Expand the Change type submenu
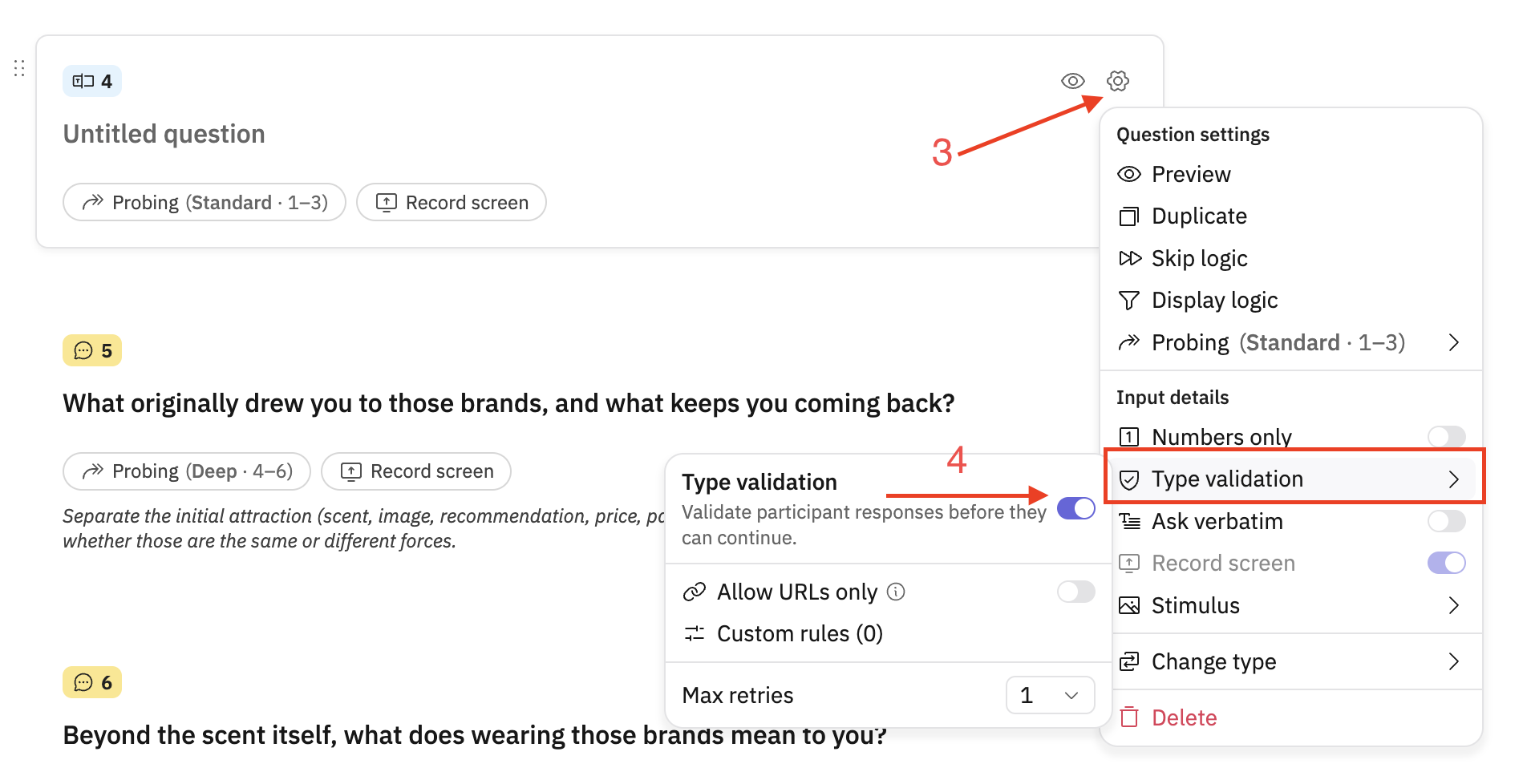1527x784 pixels. pos(1291,661)
